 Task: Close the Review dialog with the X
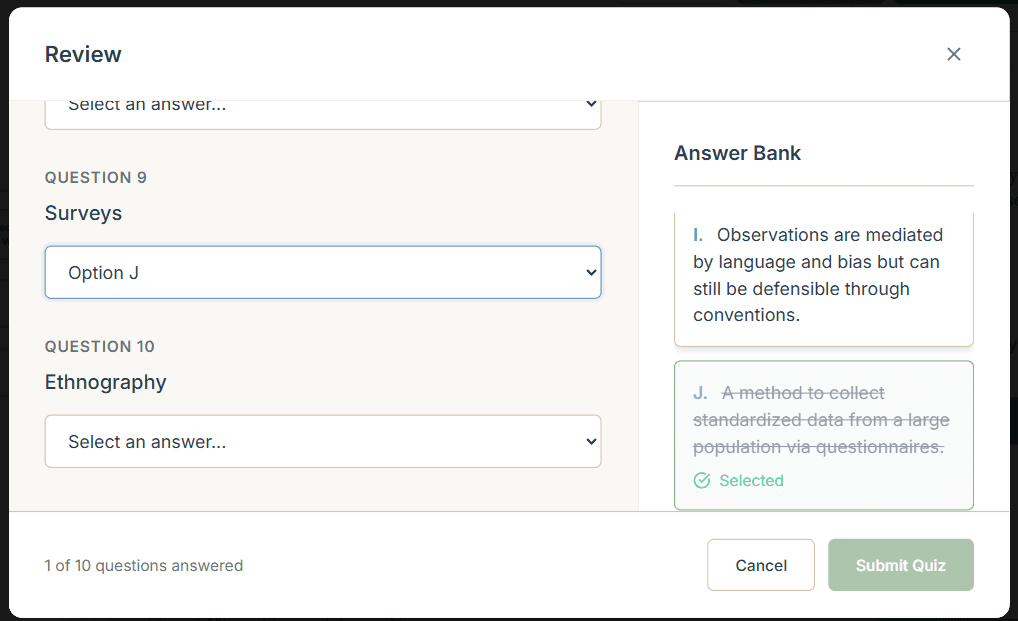coord(953,54)
